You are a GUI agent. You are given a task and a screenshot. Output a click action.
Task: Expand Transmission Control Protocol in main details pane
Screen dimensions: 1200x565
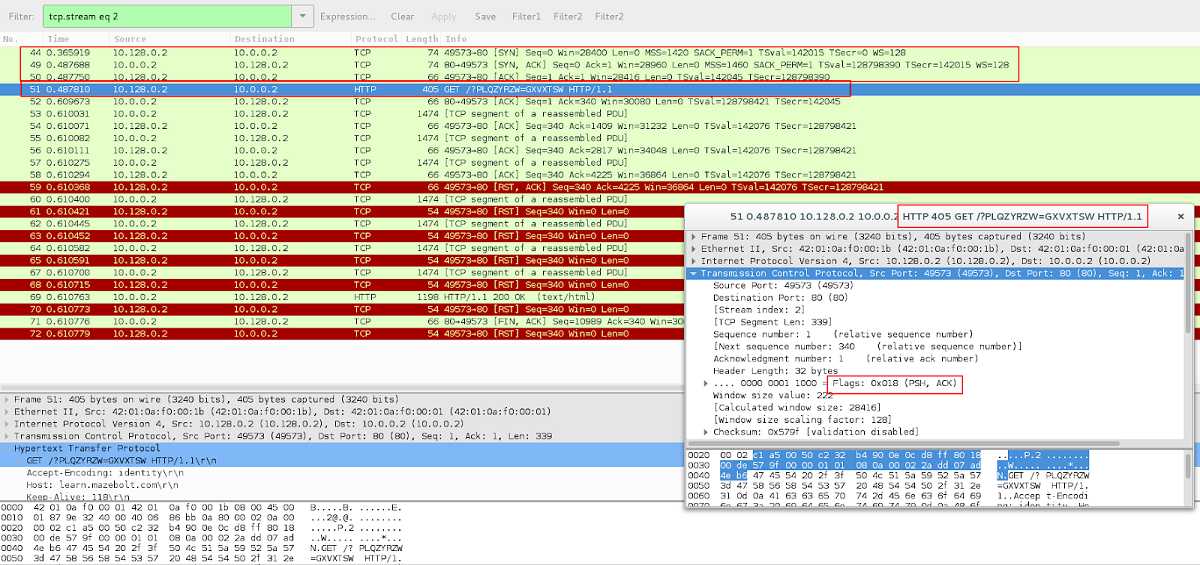point(6,436)
